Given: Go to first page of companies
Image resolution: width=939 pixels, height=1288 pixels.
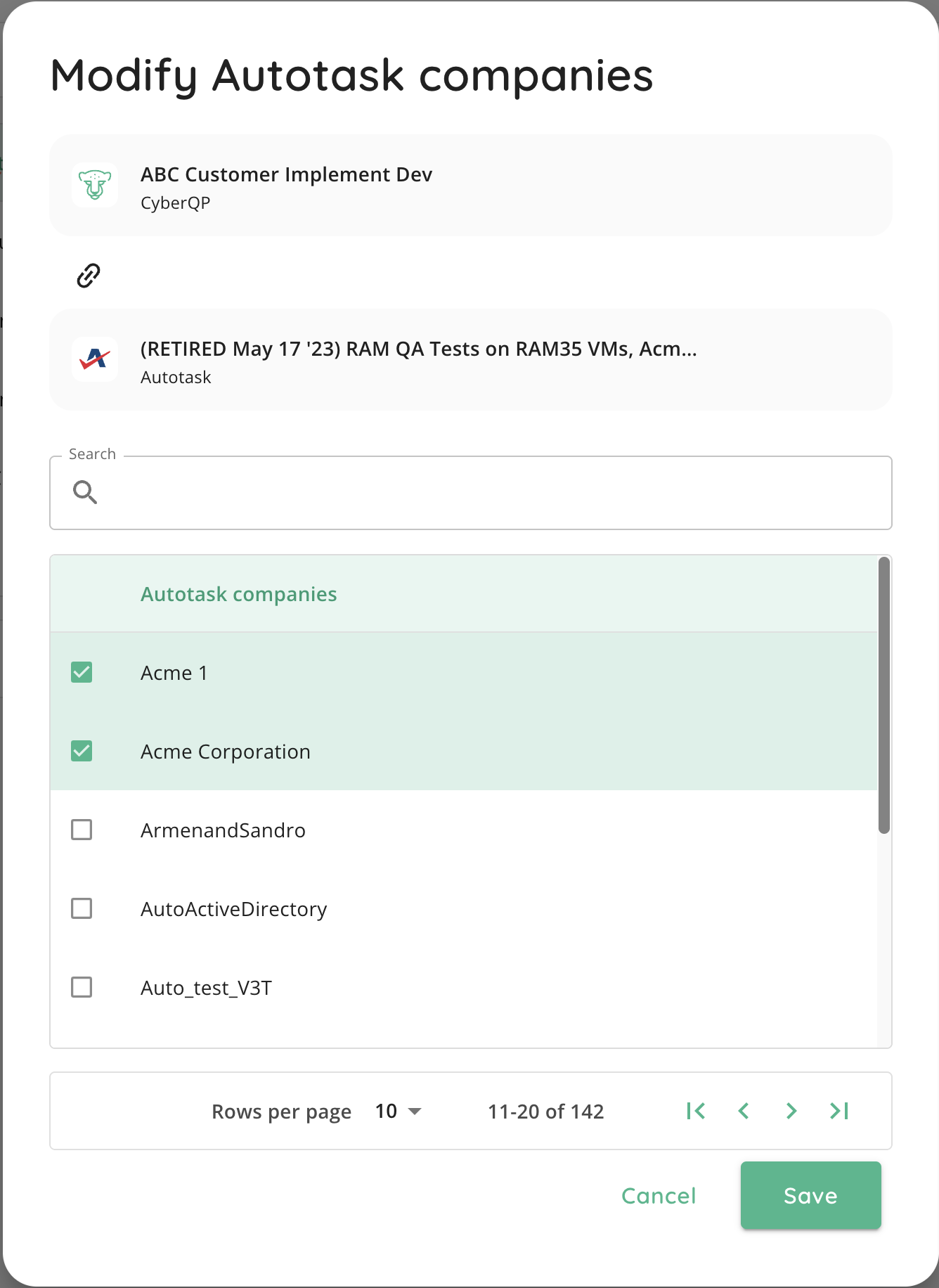Looking at the screenshot, I should [696, 1111].
